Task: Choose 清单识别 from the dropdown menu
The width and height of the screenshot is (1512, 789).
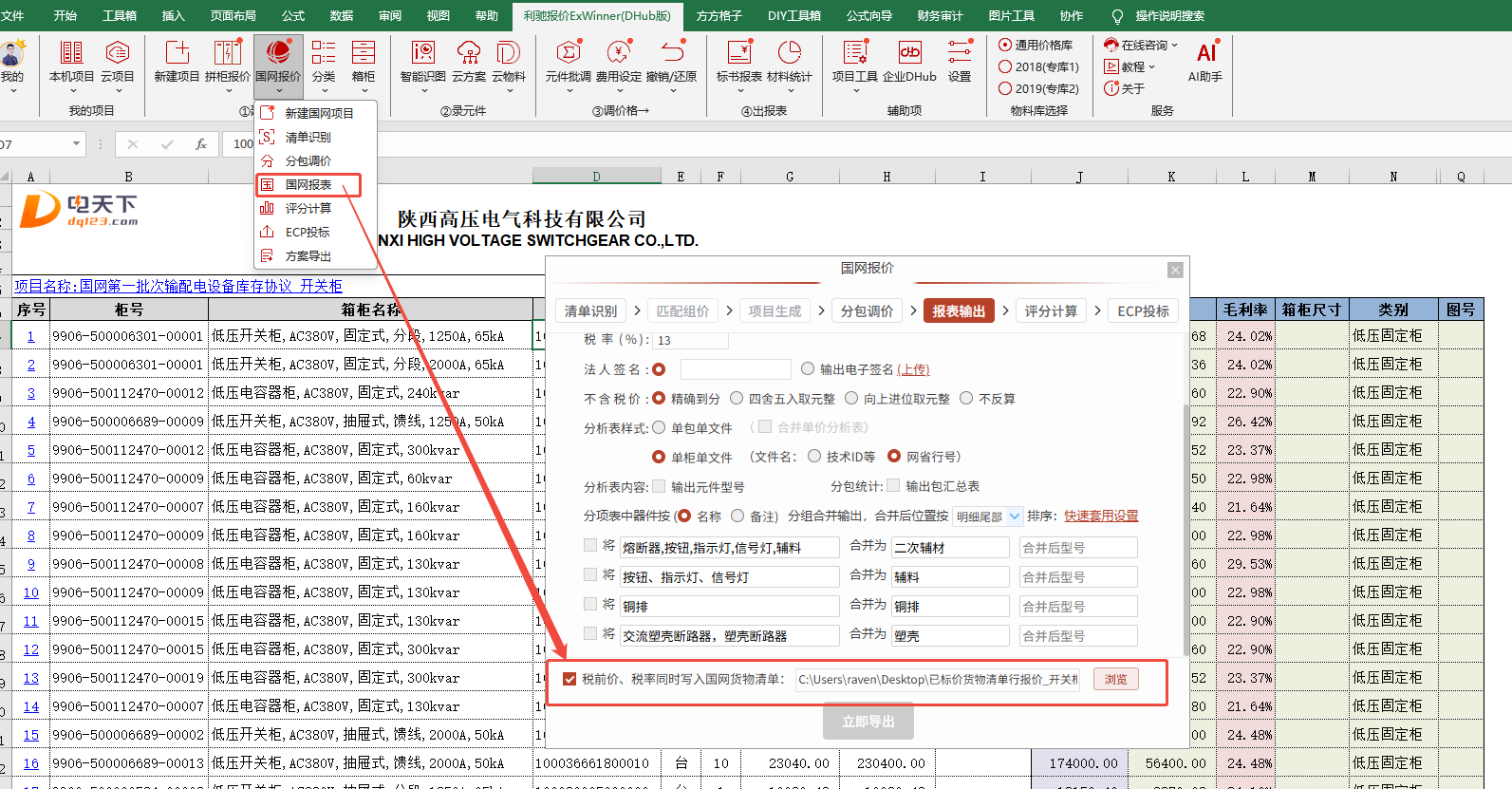Action: coord(308,137)
